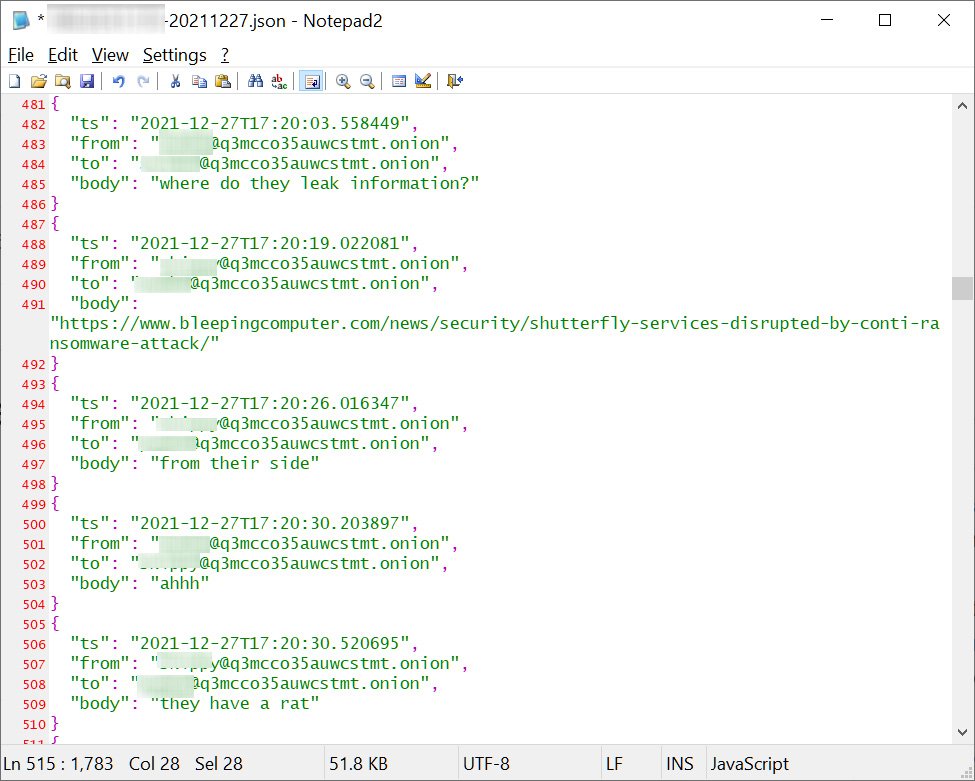The image size is (975, 781).
Task: Click timestamp 2021-12-27T17:20:30.520695
Action: pyautogui.click(x=269, y=643)
